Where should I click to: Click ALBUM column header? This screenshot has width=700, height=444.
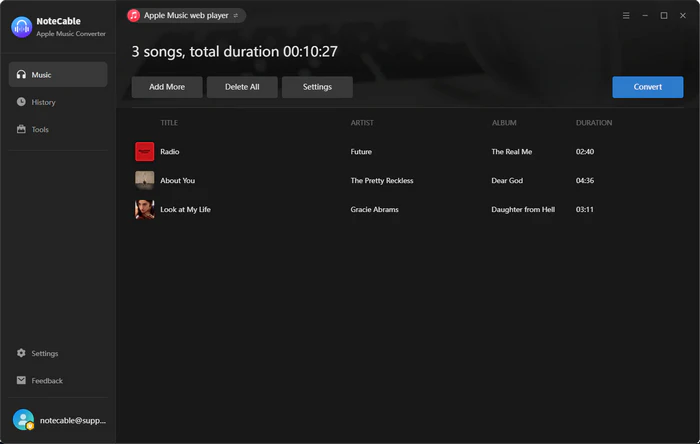pyautogui.click(x=504, y=123)
